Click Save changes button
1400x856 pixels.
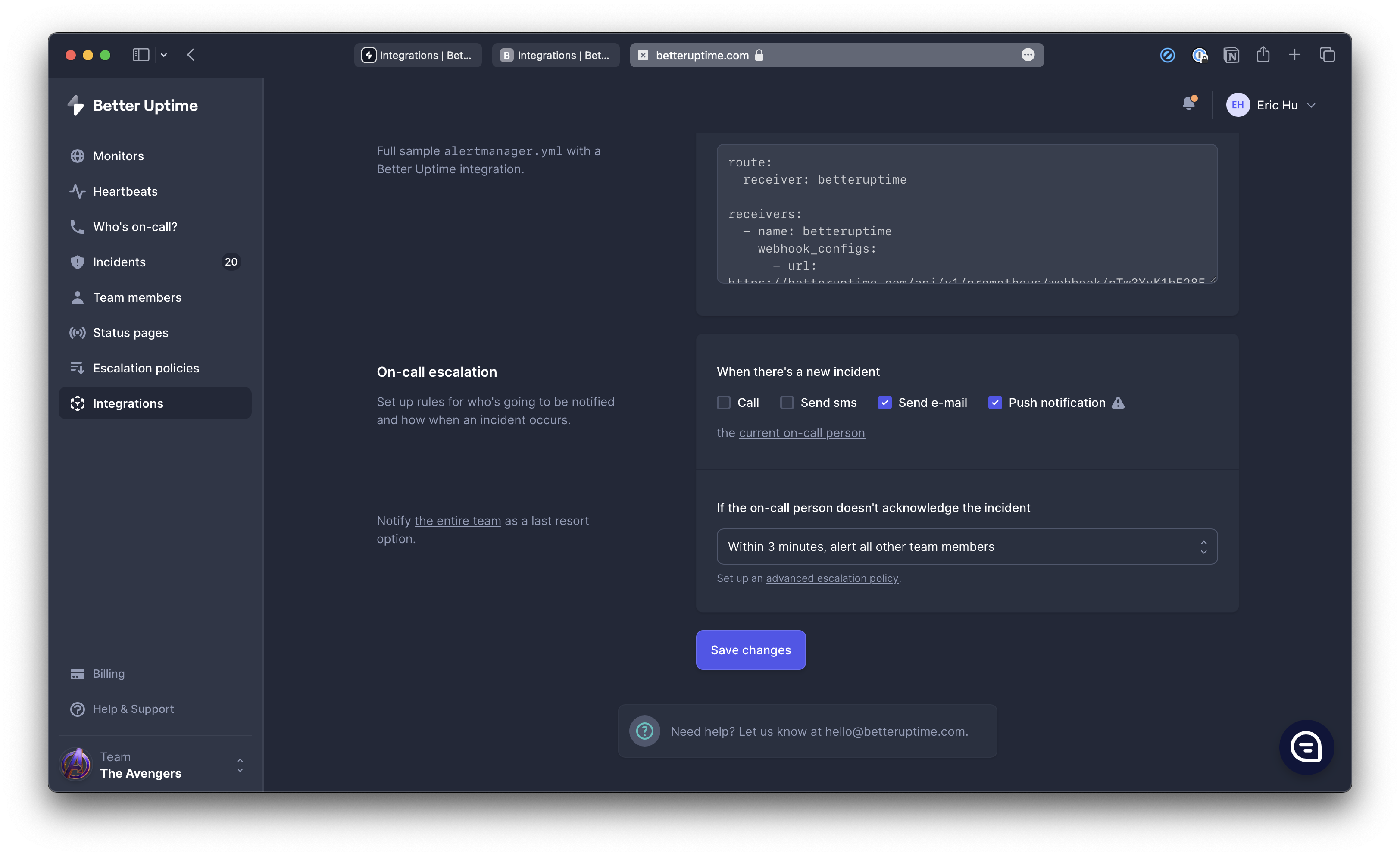point(750,650)
